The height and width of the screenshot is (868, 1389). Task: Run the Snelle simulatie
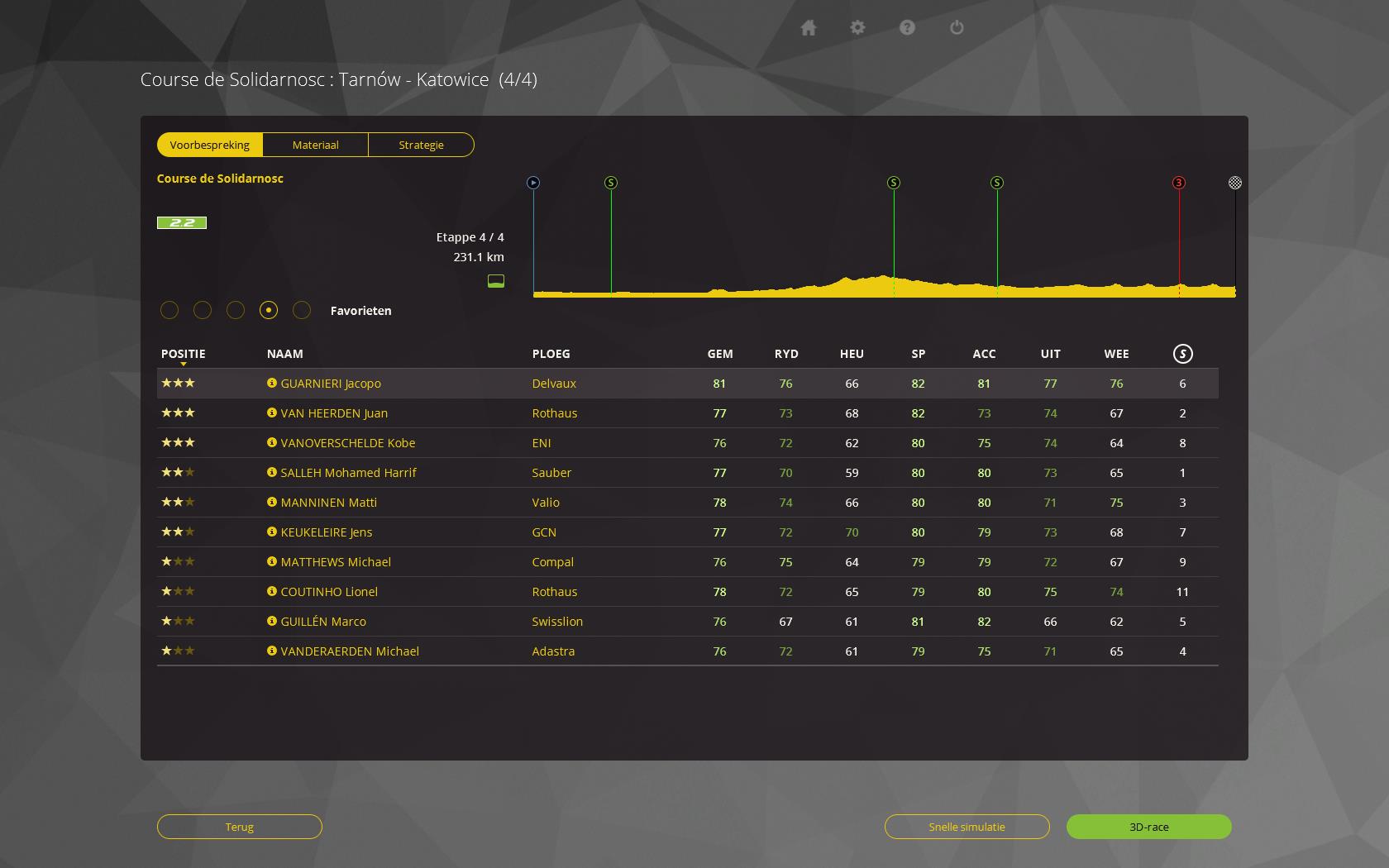tap(967, 827)
